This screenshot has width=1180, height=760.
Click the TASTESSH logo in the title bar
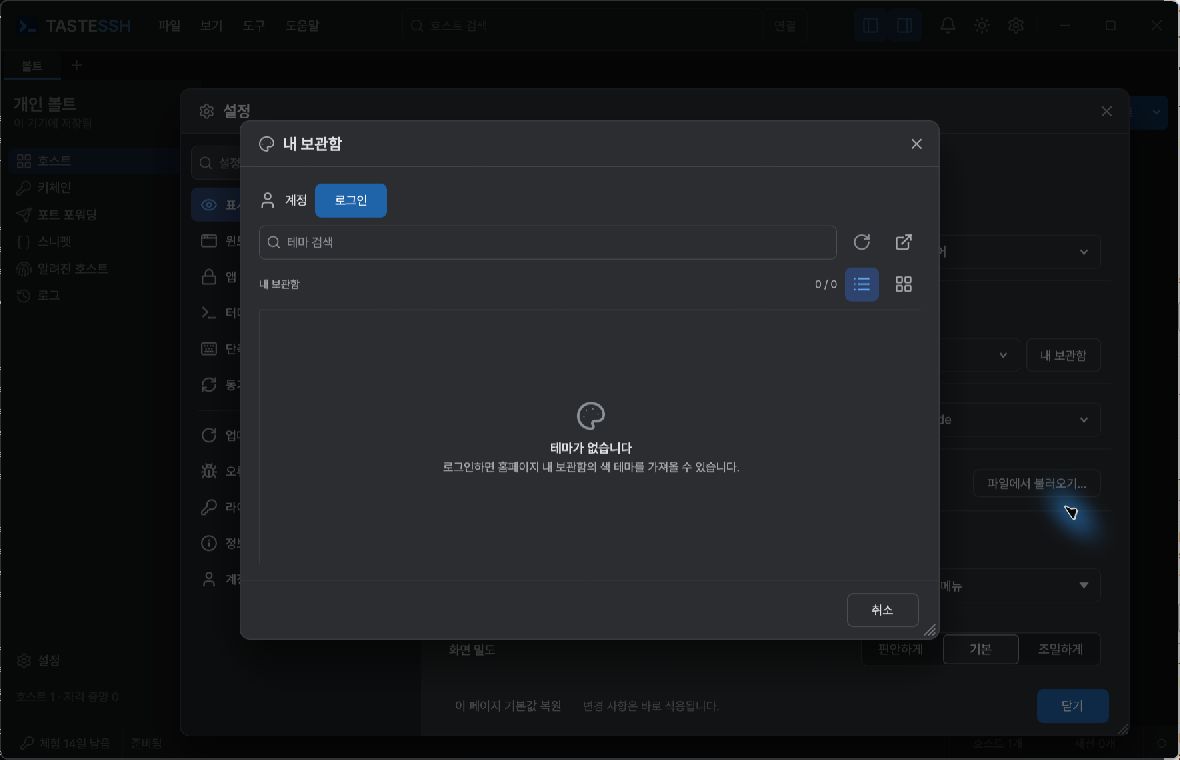coord(74,26)
